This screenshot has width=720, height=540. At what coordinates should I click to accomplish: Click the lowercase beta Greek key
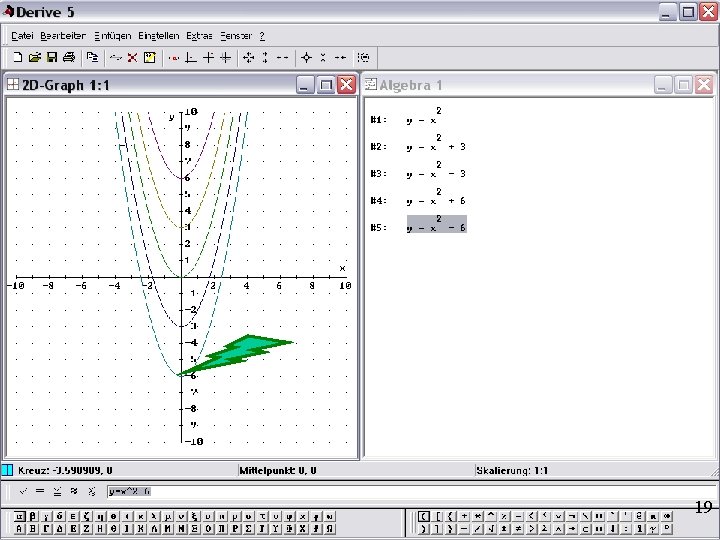point(33,516)
